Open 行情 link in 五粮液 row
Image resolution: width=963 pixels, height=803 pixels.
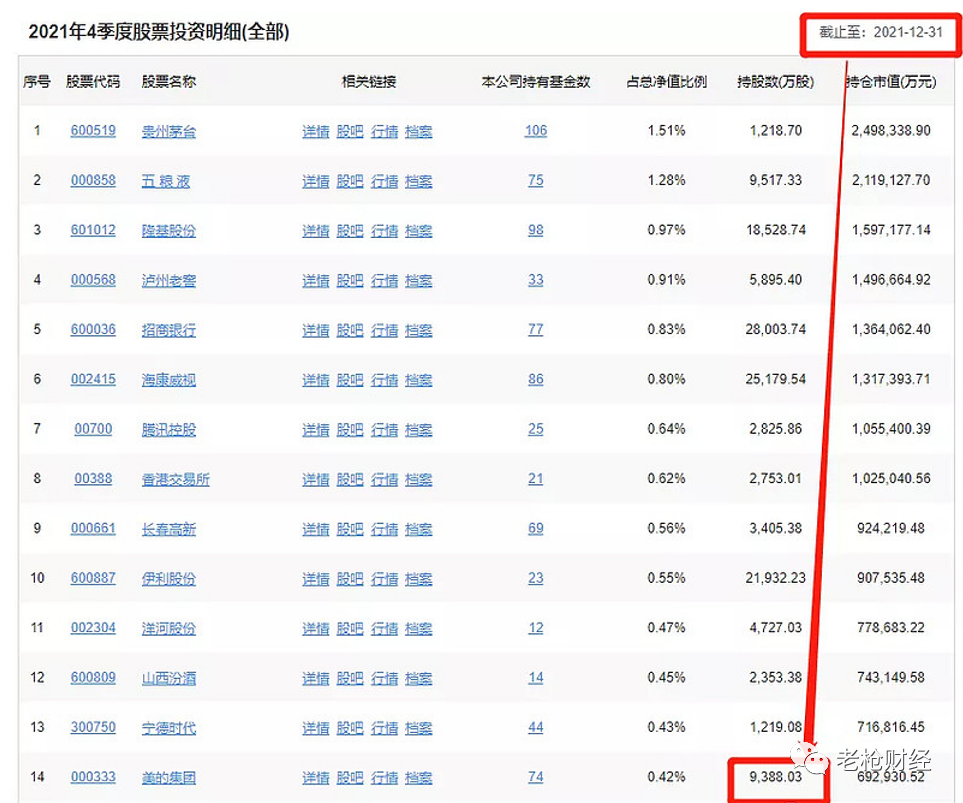(x=384, y=181)
